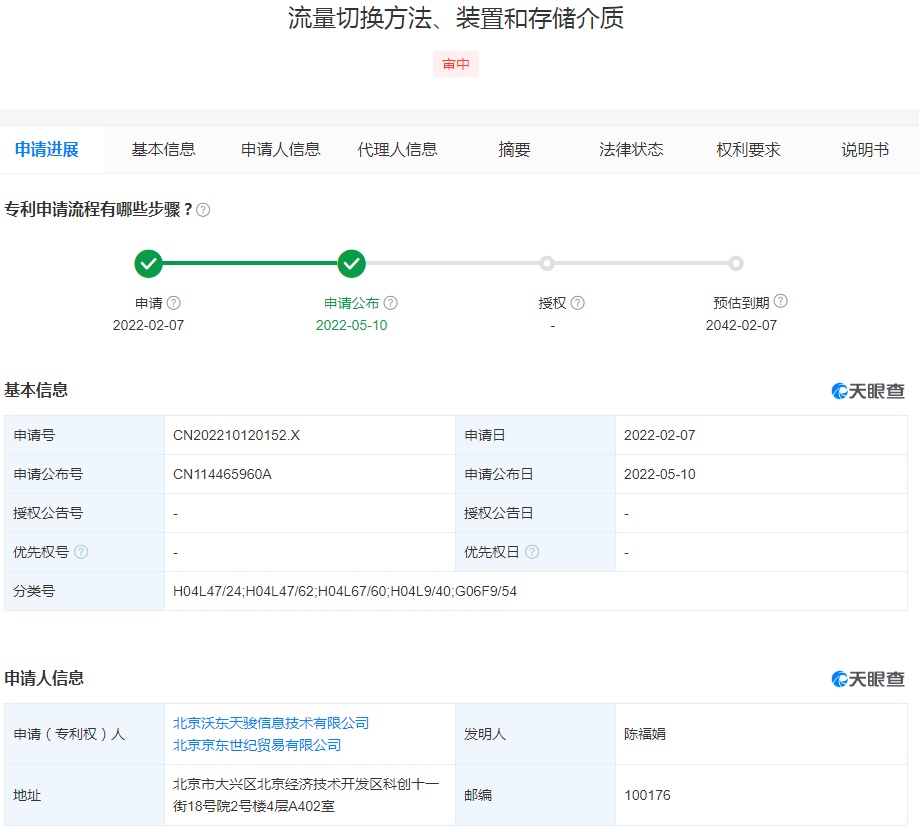The height and width of the screenshot is (829, 919).
Task: Open applicant link 北京京东世纪贸易有限公司
Action: pyautogui.click(x=257, y=745)
